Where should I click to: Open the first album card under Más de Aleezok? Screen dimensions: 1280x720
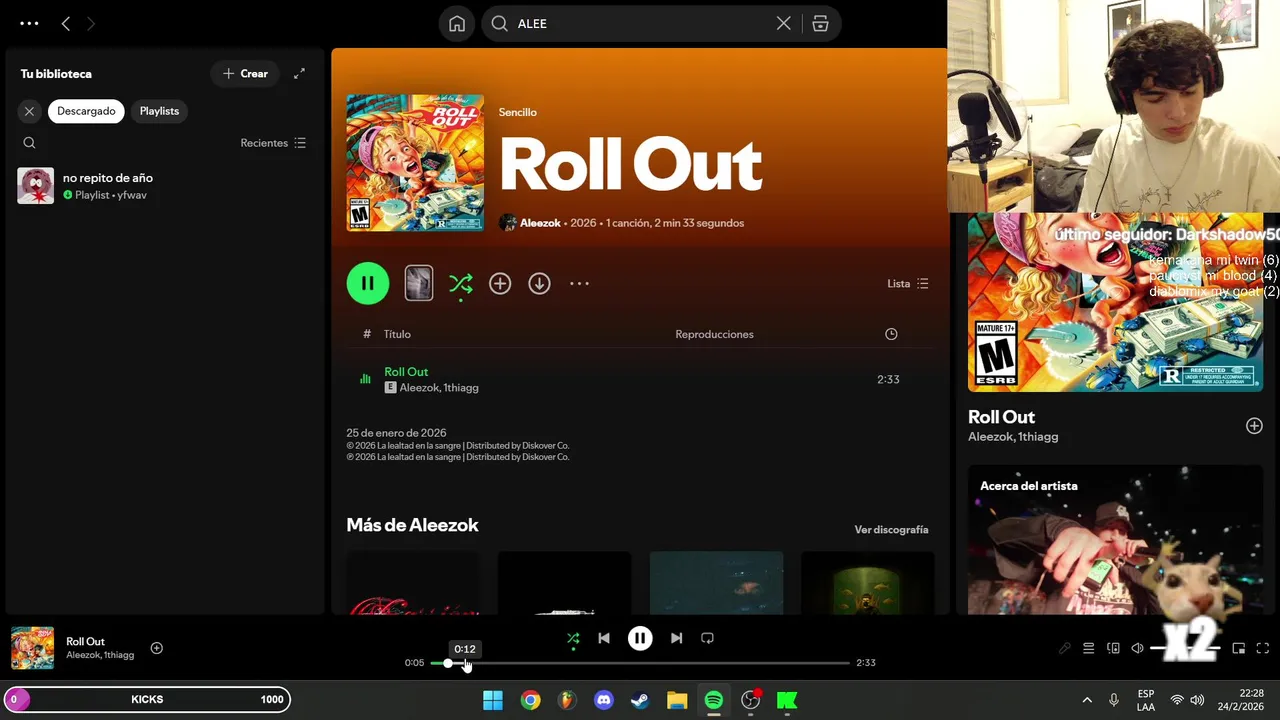[x=412, y=583]
